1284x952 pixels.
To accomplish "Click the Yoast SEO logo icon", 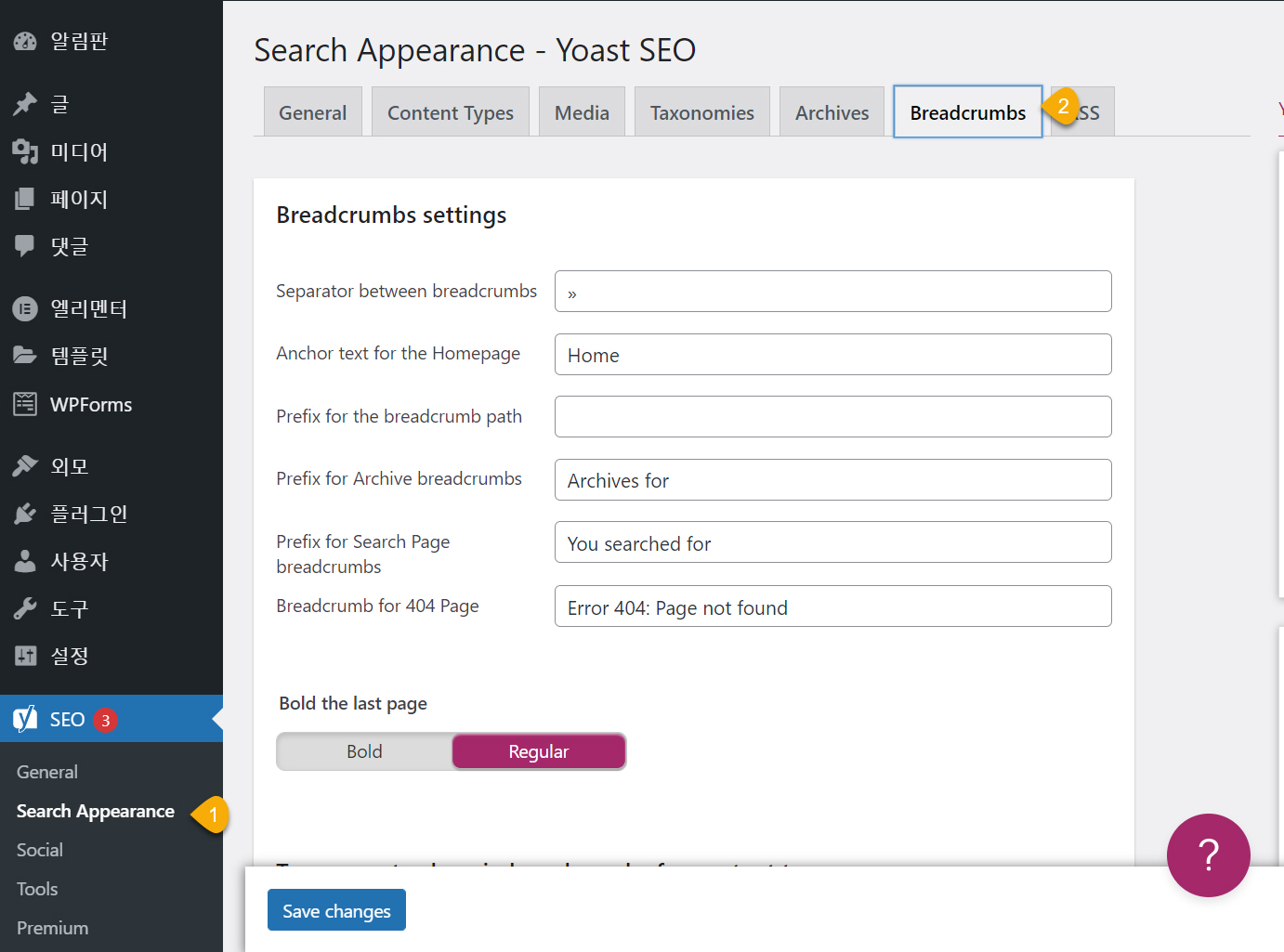I will point(25,719).
